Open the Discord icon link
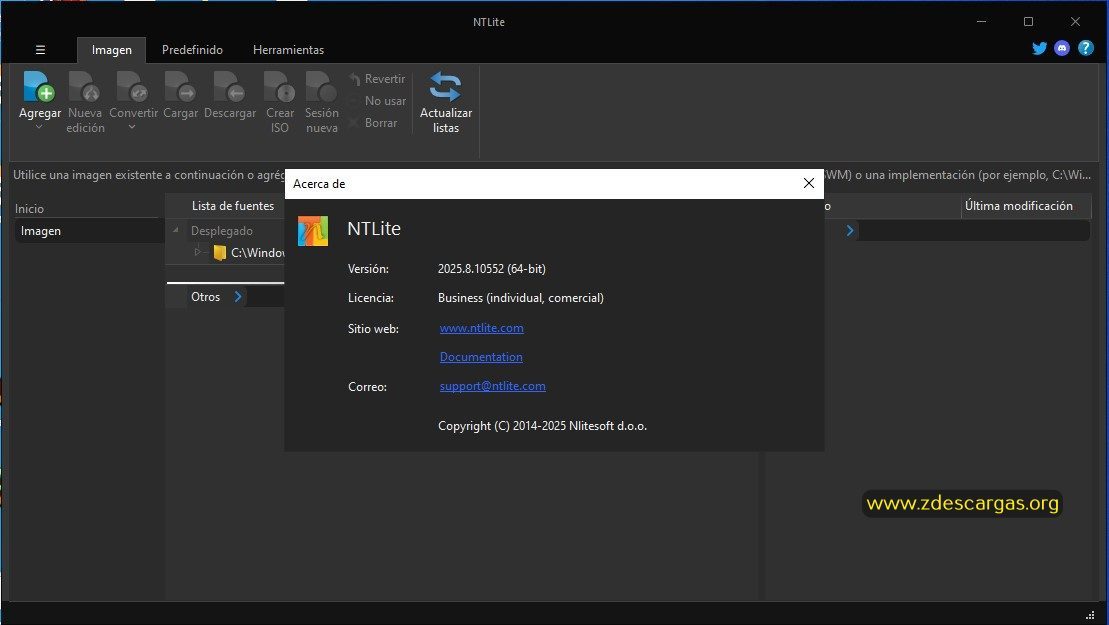The width and height of the screenshot is (1109, 625). pyautogui.click(x=1062, y=48)
